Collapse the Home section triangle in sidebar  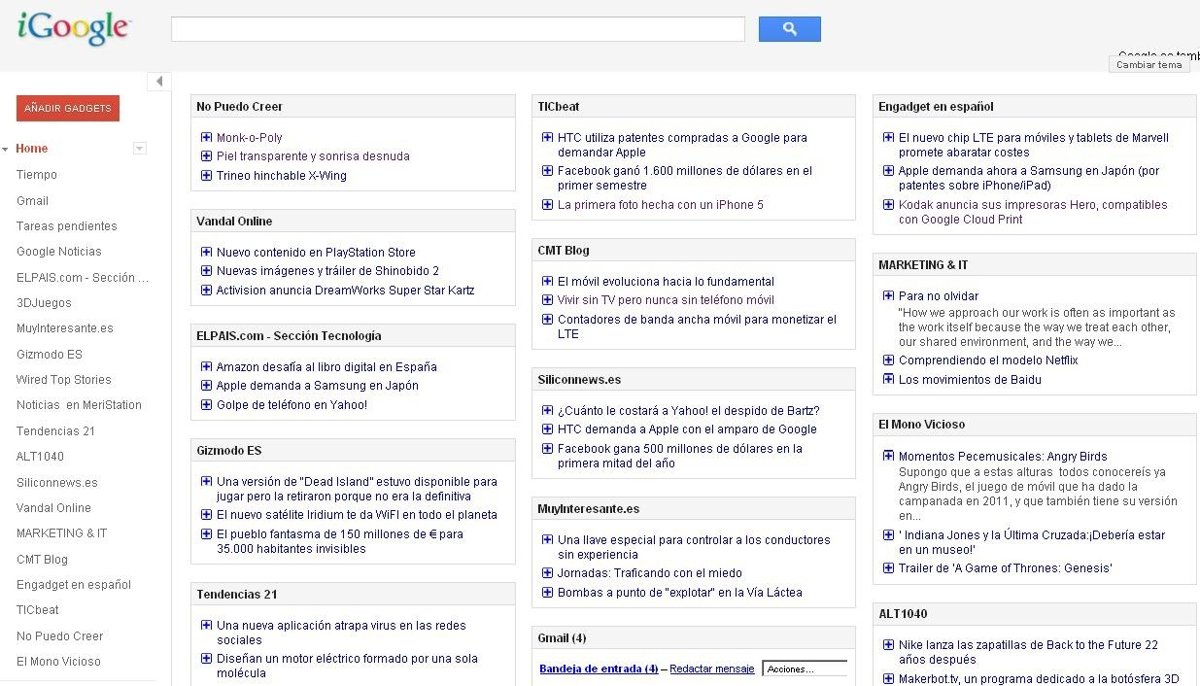click(6, 149)
